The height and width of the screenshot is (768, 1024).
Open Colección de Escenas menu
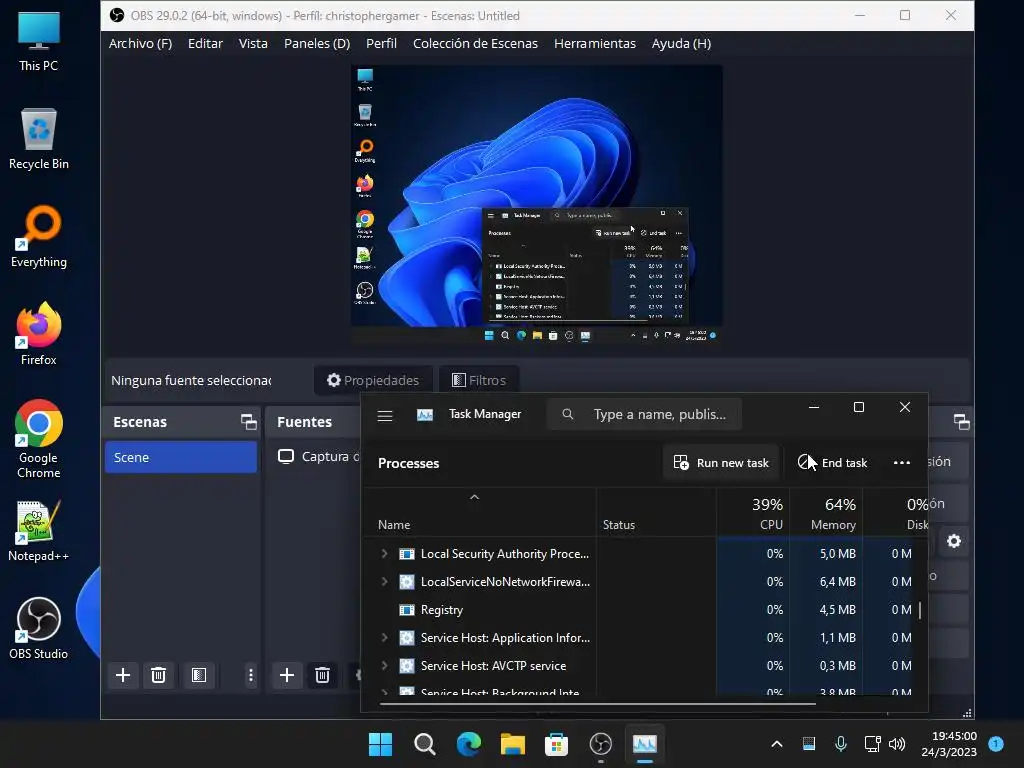click(475, 44)
